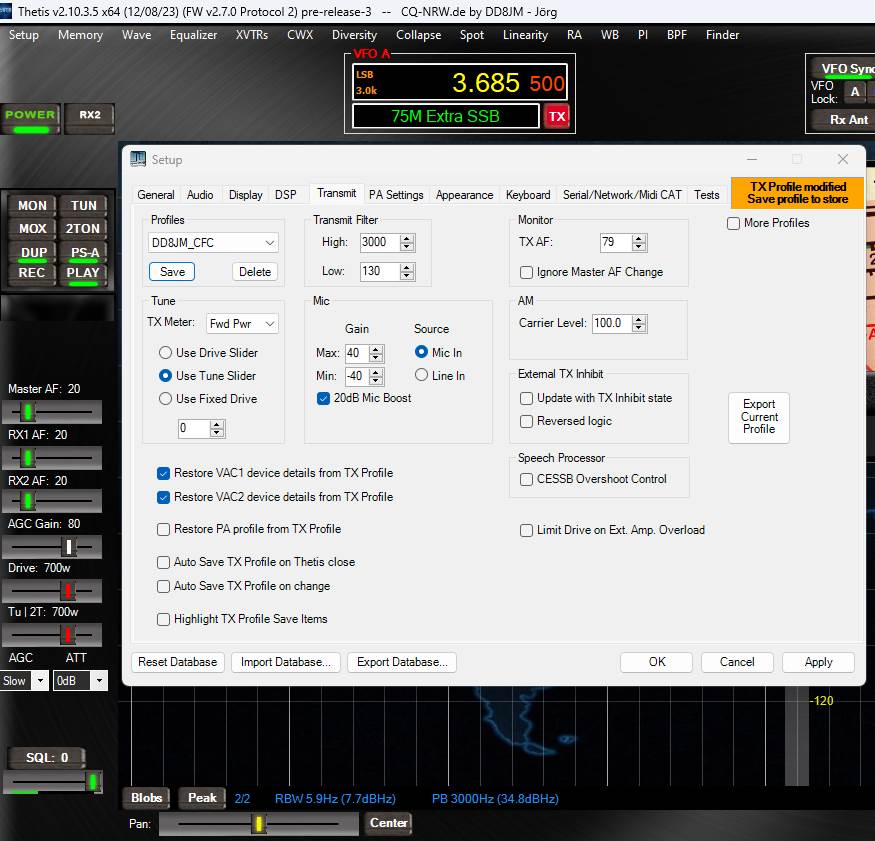Click the Transmit Filter Low stepper arrows
Screen dimensions: 875x841
407,272
